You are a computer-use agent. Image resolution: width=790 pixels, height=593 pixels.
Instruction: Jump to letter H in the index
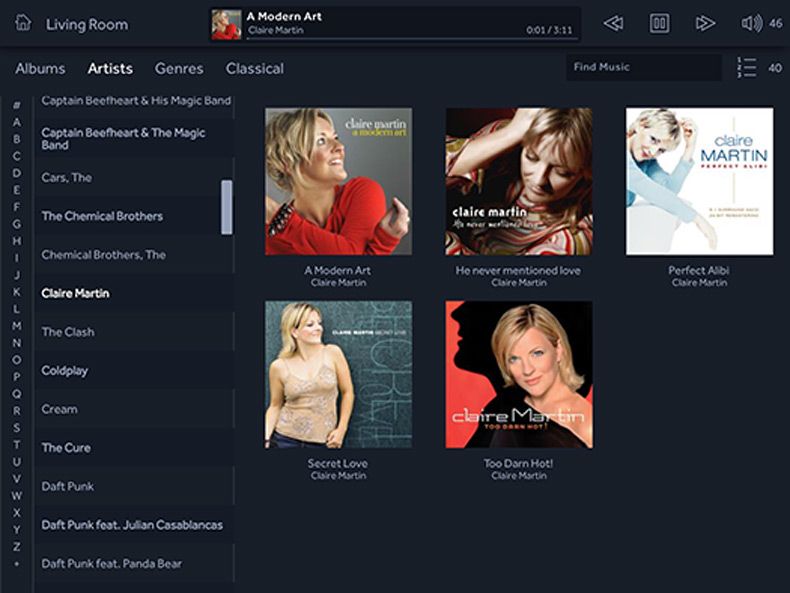17,241
